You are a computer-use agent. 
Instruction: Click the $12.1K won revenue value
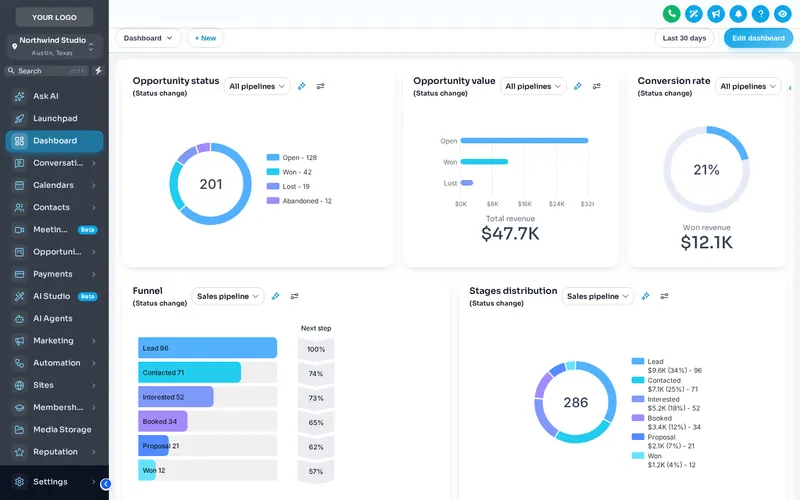point(707,242)
